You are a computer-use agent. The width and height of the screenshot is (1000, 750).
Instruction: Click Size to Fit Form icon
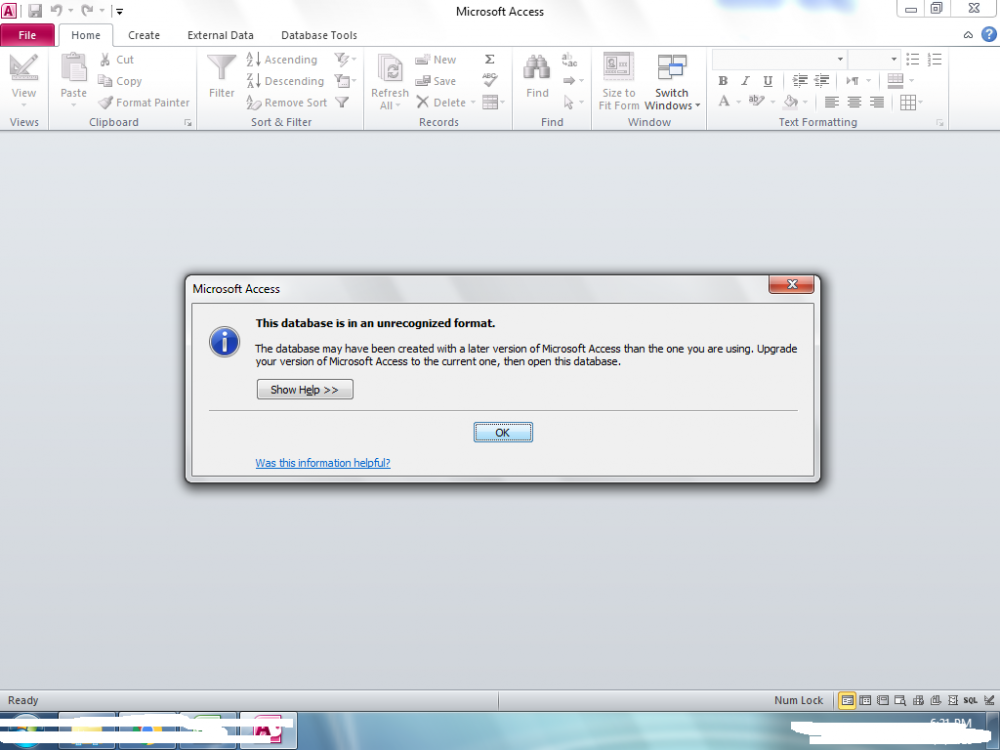[x=618, y=68]
